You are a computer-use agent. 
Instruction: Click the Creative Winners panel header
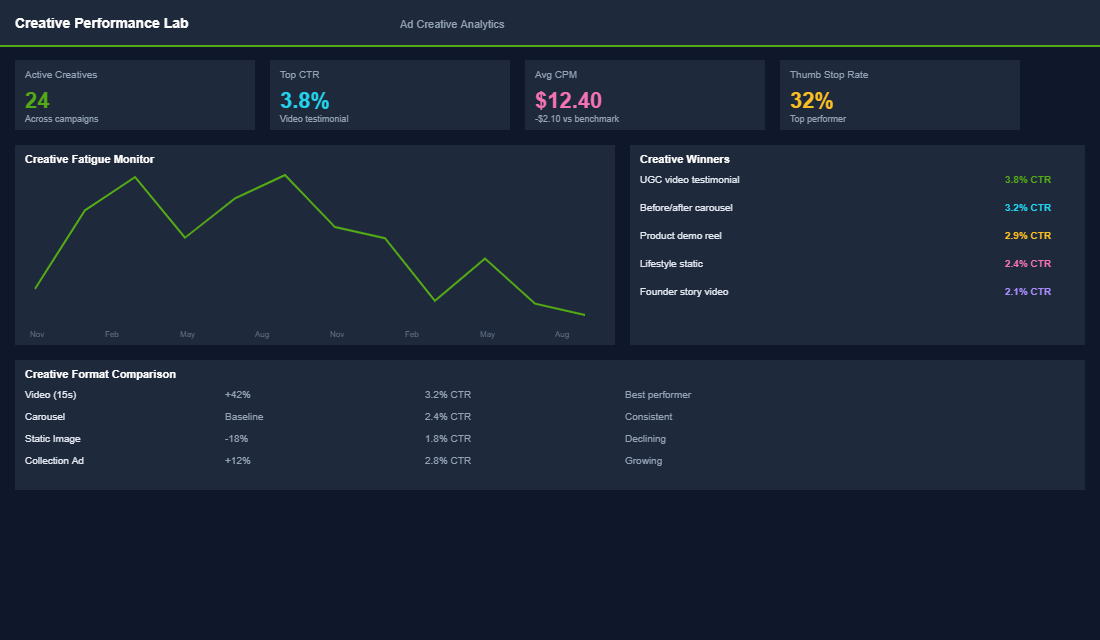coord(685,159)
